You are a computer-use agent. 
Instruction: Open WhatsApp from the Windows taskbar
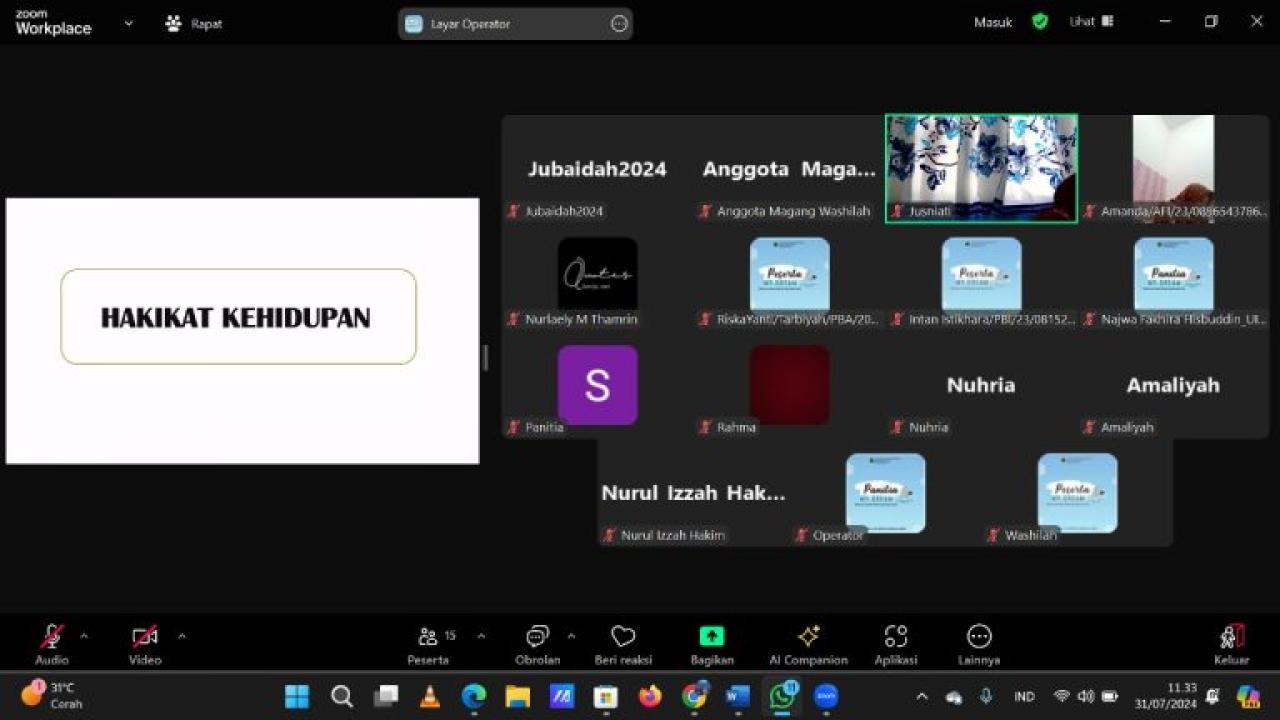(782, 696)
